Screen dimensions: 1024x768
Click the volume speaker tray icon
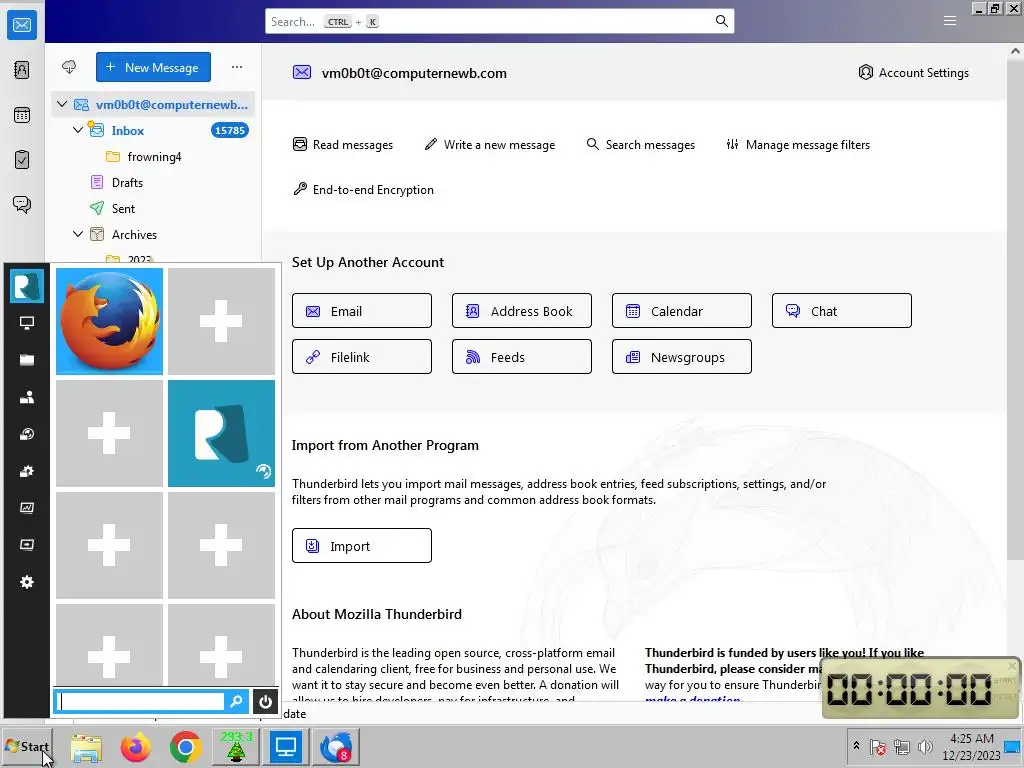925,747
